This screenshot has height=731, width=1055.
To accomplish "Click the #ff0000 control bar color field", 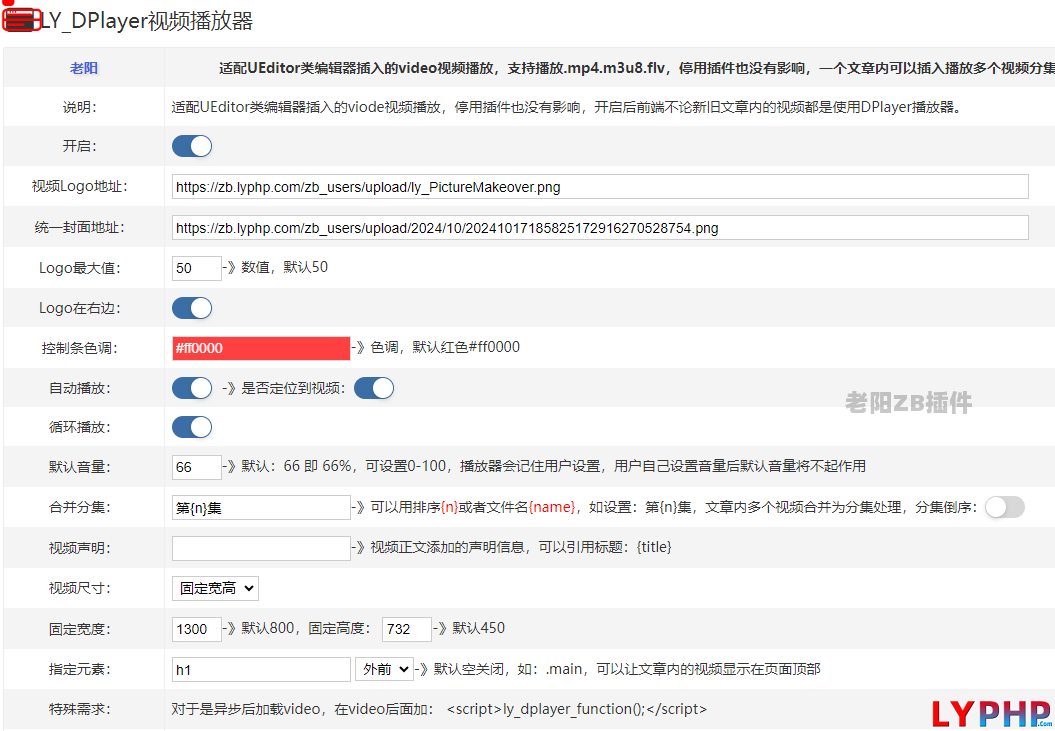I will tap(261, 348).
